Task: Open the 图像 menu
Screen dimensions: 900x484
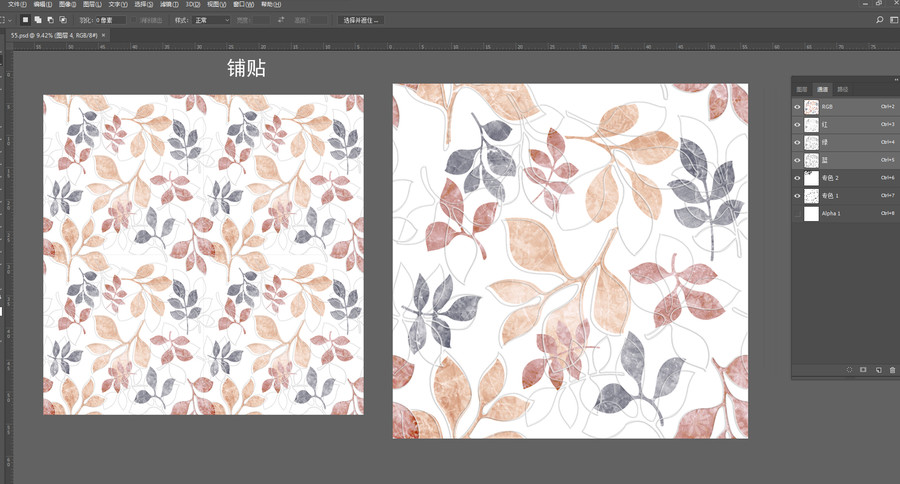Action: point(67,4)
